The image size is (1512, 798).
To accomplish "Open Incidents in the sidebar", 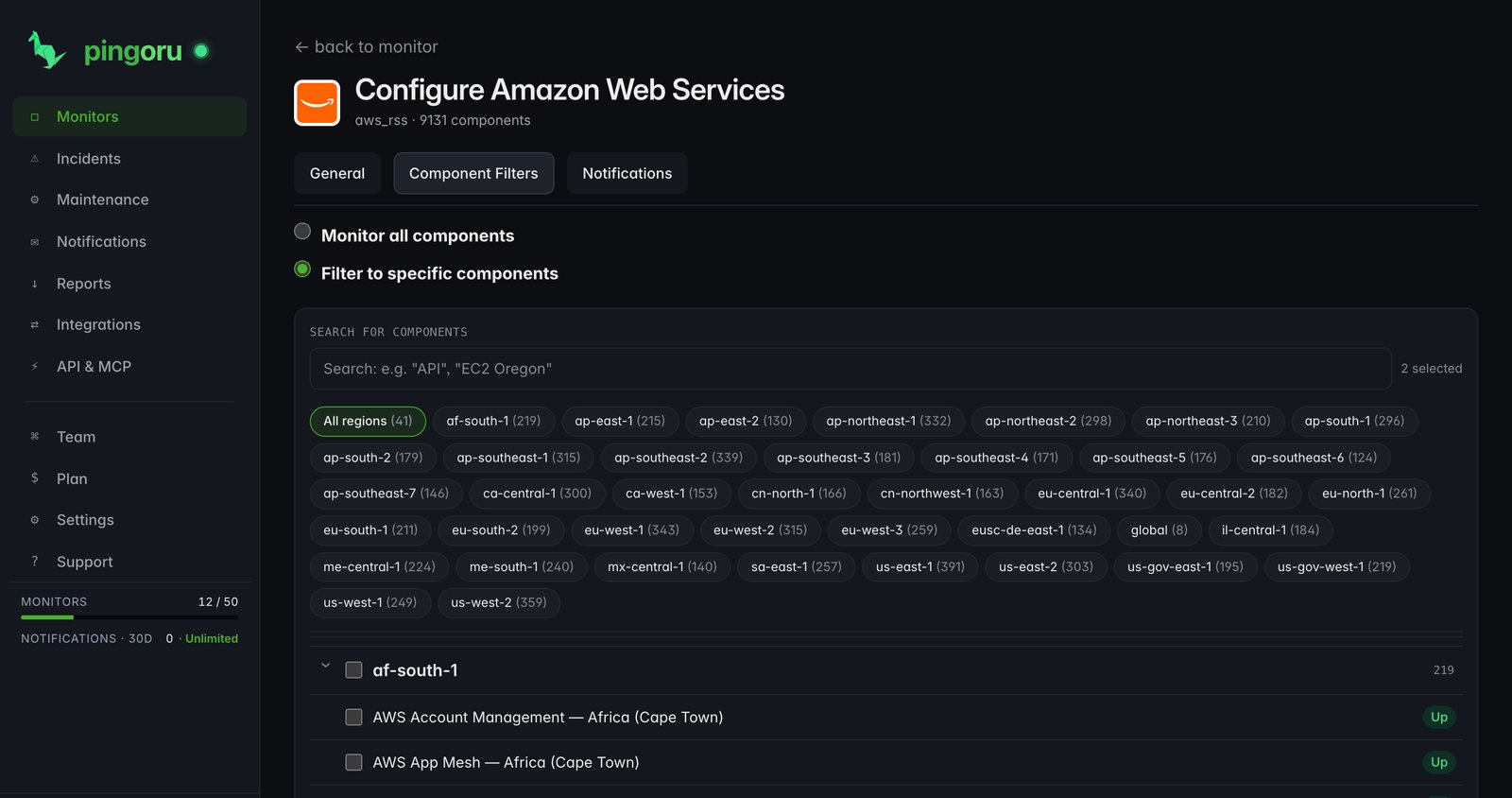I will point(129,159).
